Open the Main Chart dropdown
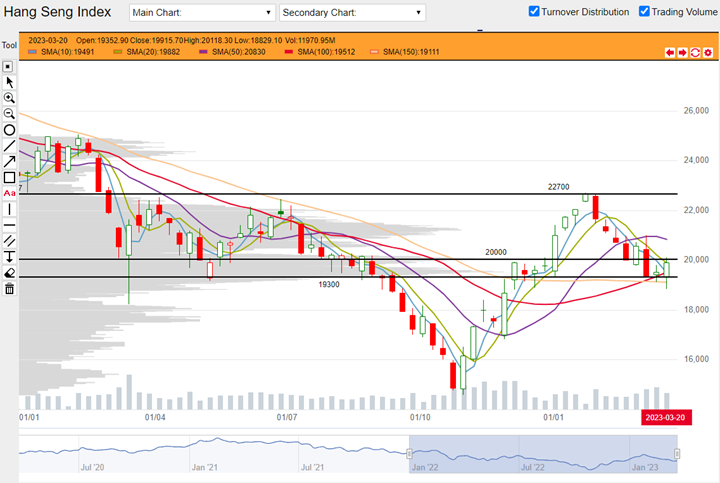The width and height of the screenshot is (720, 483). (x=202, y=12)
